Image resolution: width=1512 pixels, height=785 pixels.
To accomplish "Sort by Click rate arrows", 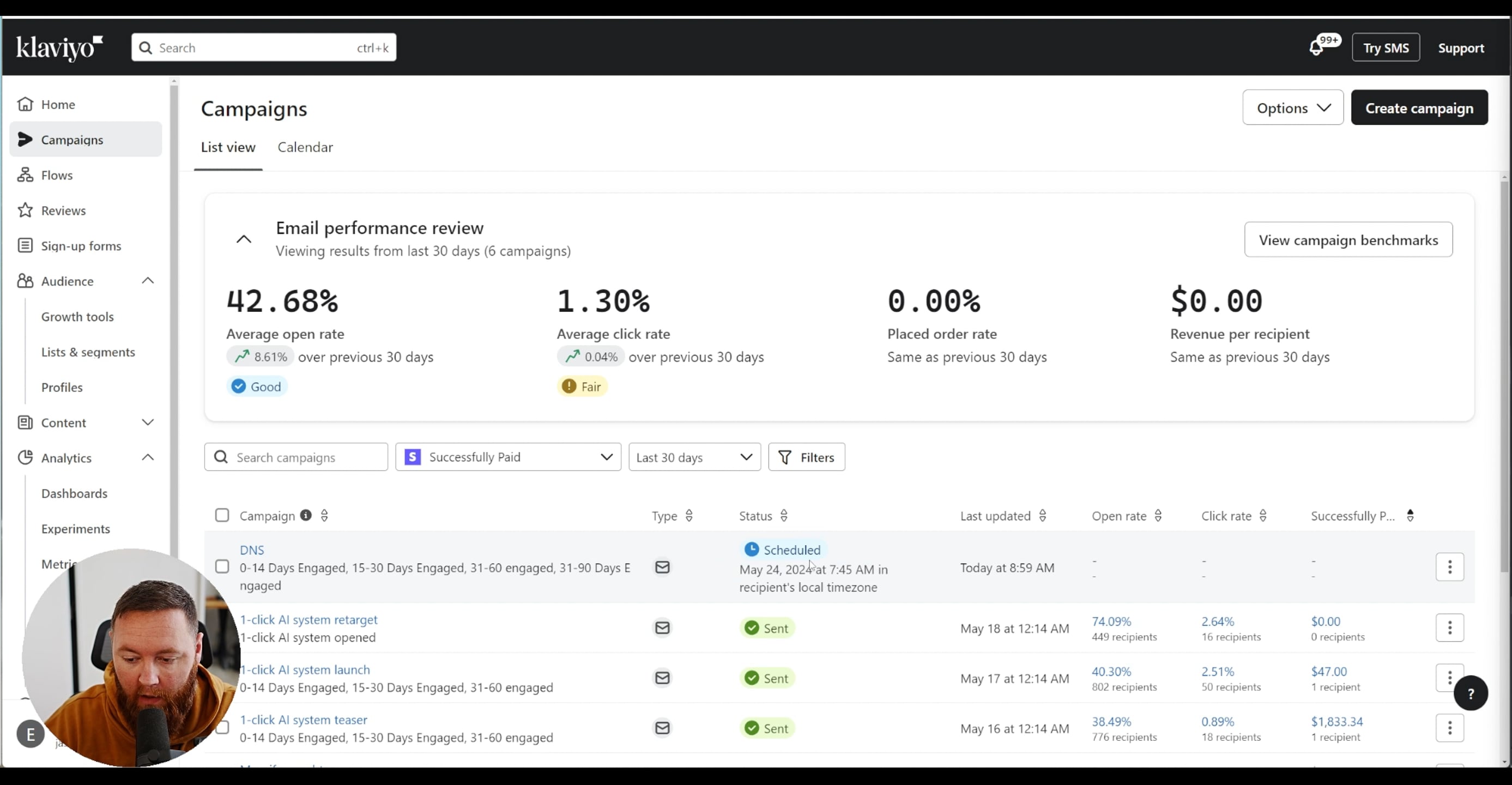I will coord(1263,516).
